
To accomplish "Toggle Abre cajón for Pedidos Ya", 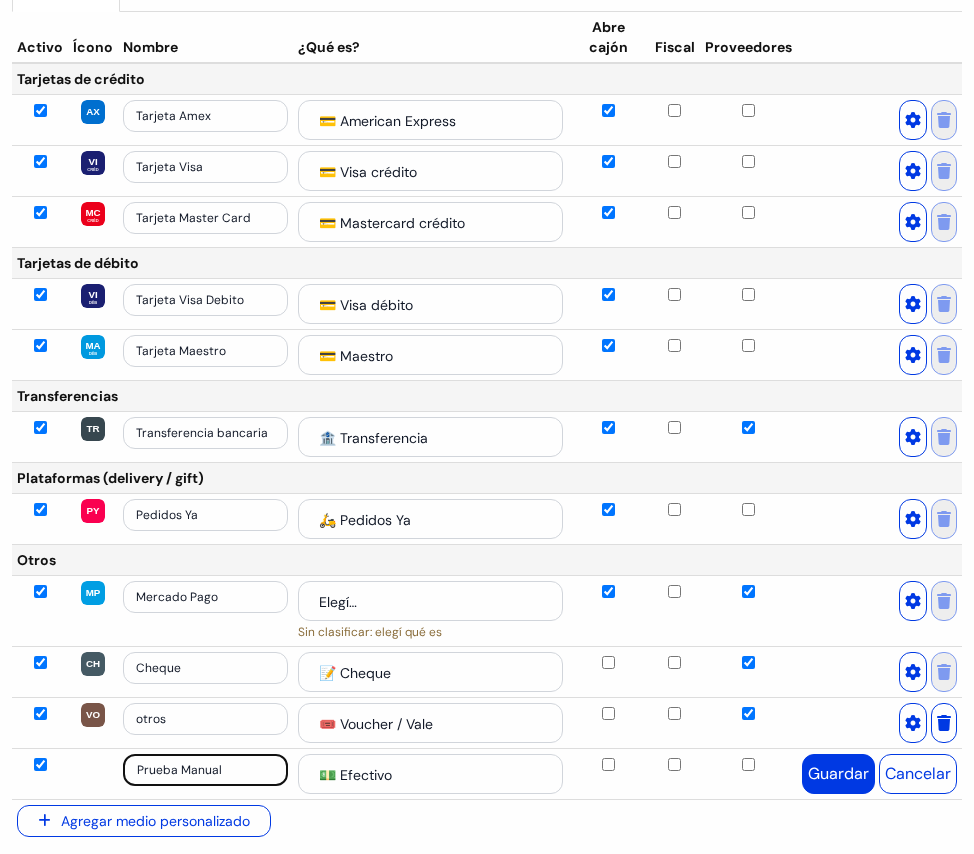I will [609, 509].
